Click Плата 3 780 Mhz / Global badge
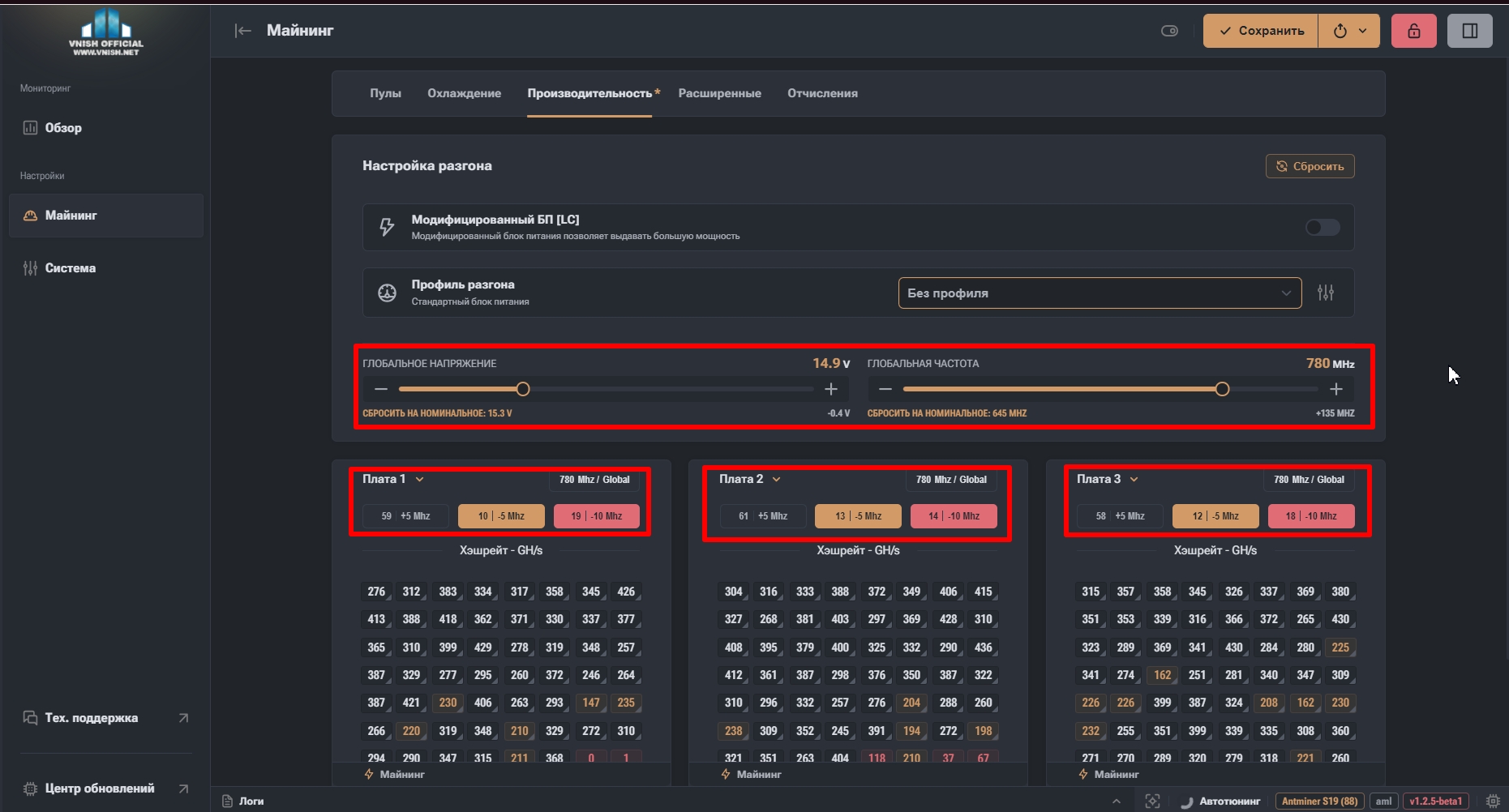Image resolution: width=1509 pixels, height=812 pixels. click(1309, 480)
